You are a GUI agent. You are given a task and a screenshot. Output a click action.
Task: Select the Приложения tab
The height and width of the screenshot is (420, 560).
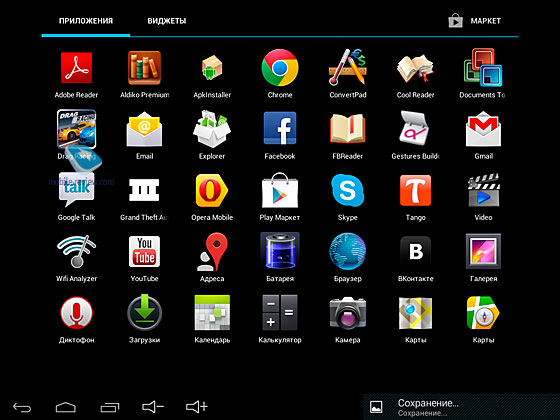click(x=86, y=21)
